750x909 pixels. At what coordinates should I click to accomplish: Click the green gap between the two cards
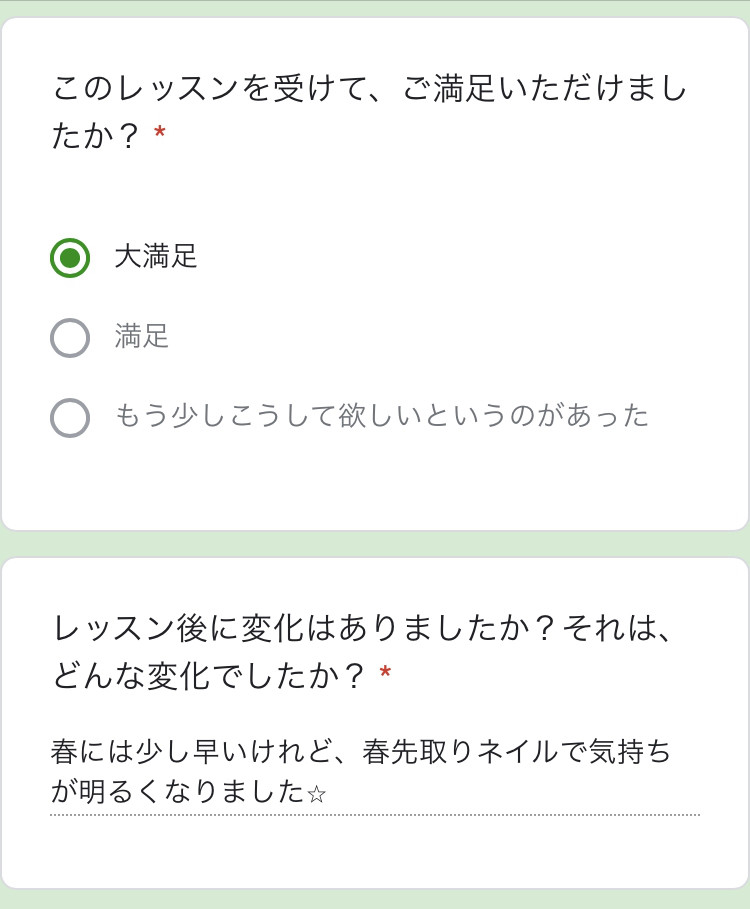[375, 544]
